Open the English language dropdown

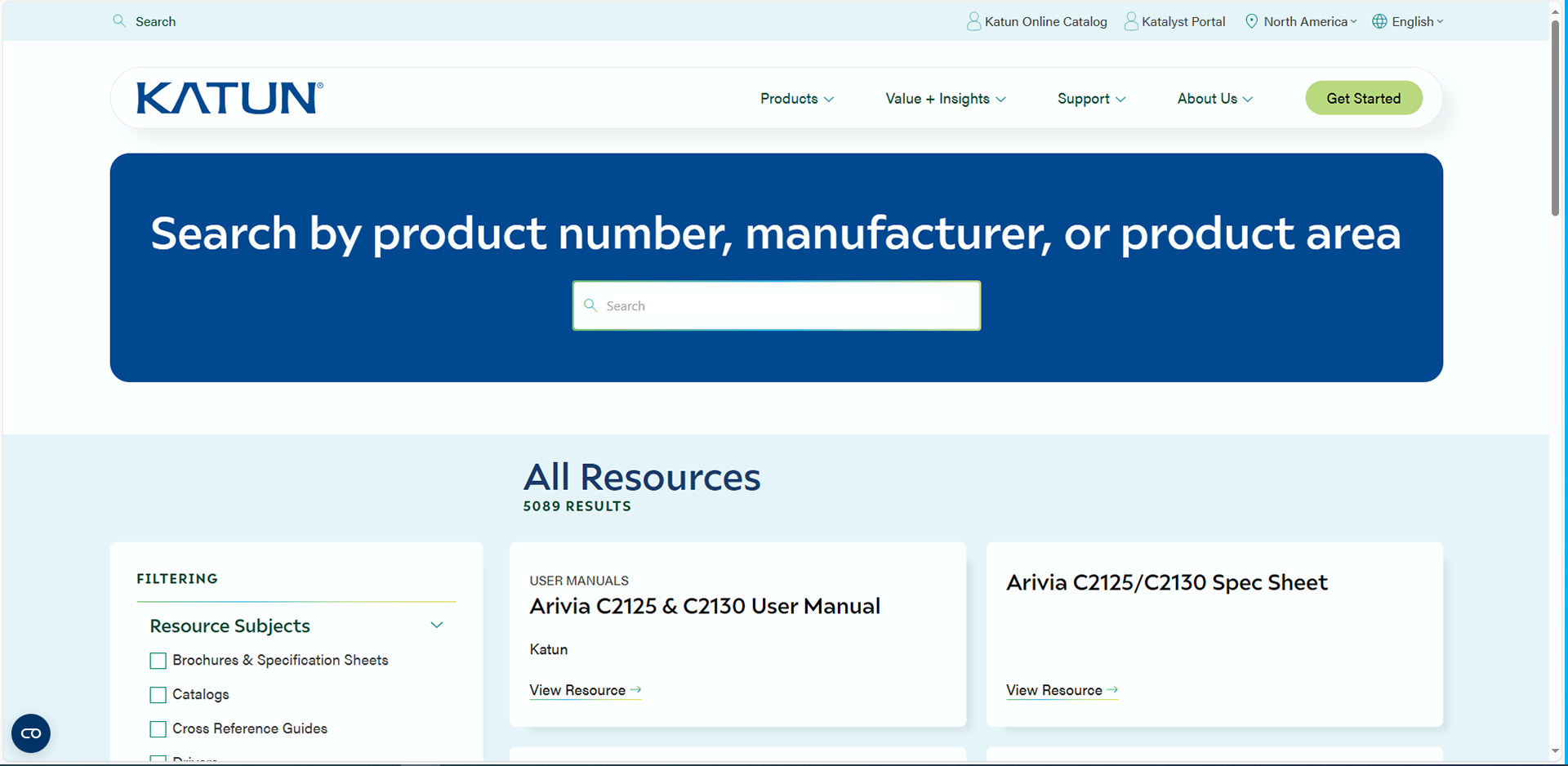pyautogui.click(x=1413, y=21)
